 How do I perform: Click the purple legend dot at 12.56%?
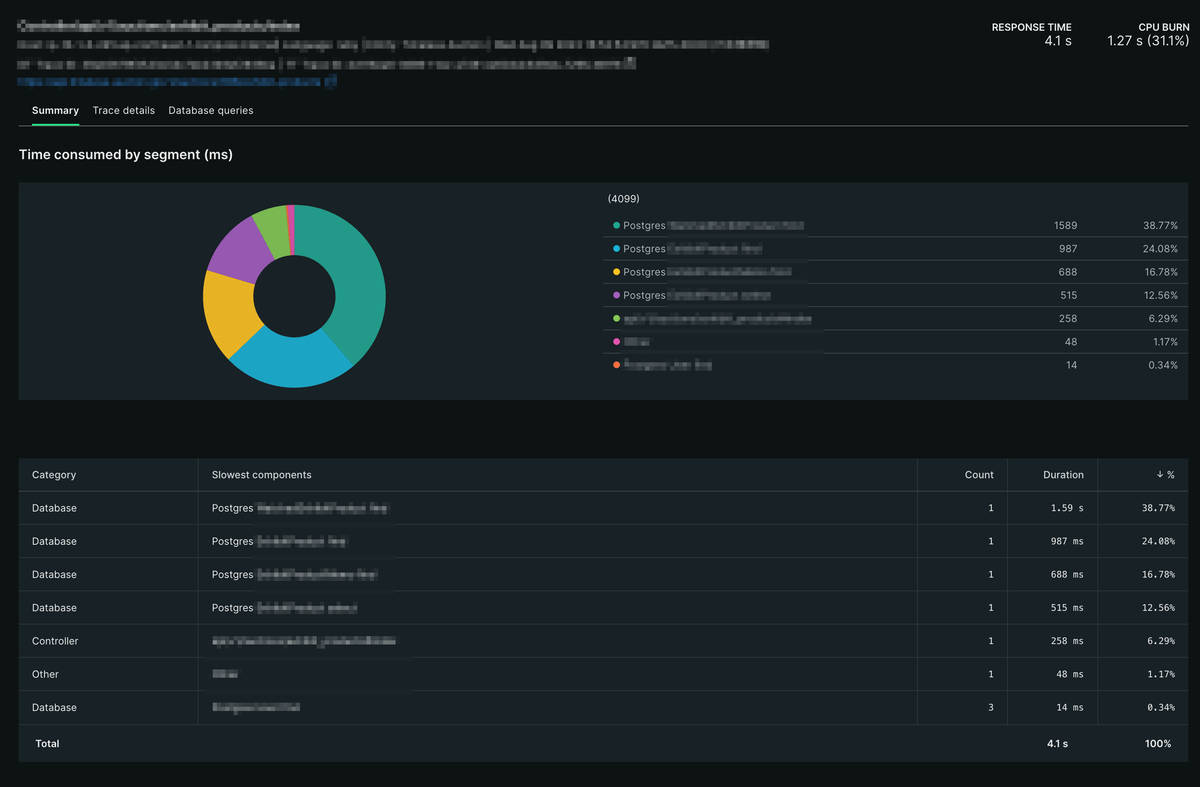616,295
